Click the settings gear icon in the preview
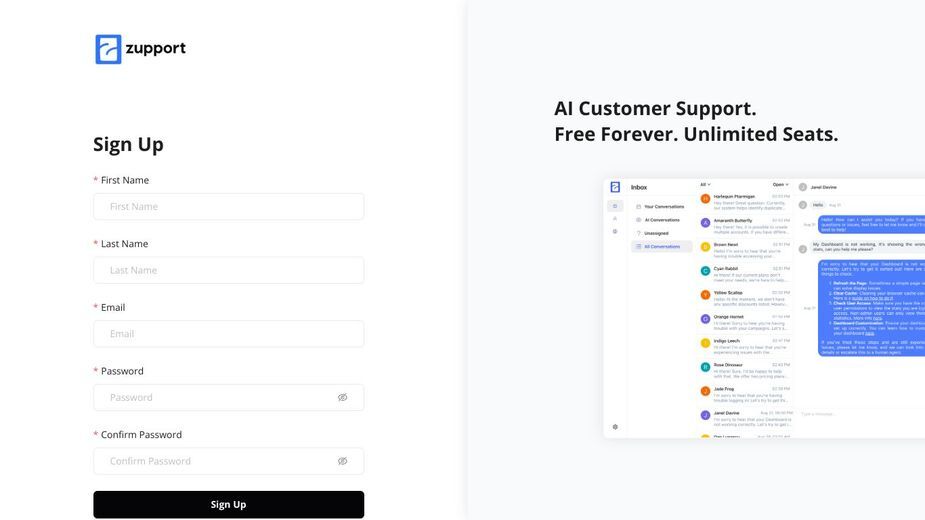The width and height of the screenshot is (925, 520). click(615, 427)
